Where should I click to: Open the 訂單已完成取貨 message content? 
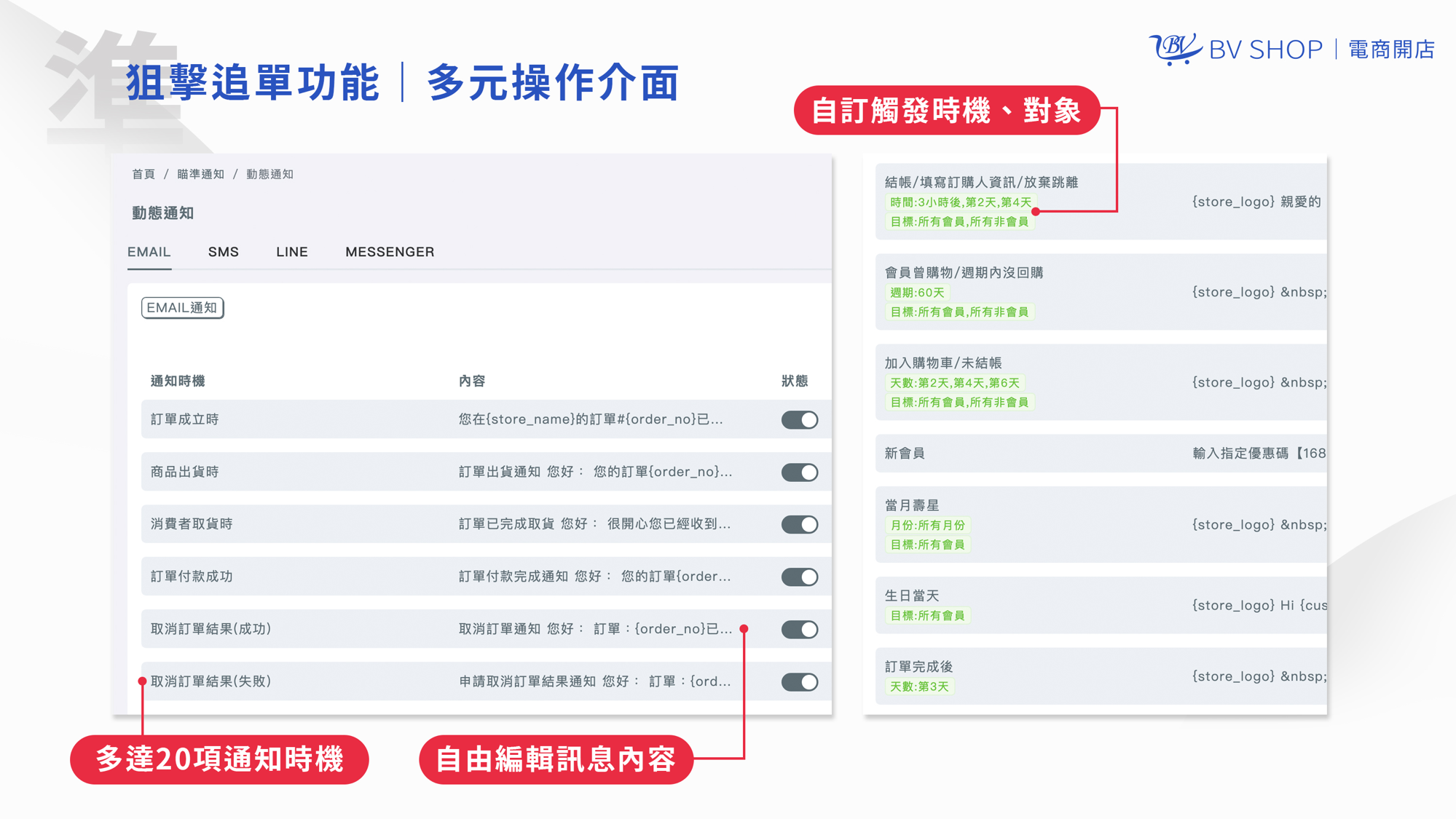(x=594, y=524)
